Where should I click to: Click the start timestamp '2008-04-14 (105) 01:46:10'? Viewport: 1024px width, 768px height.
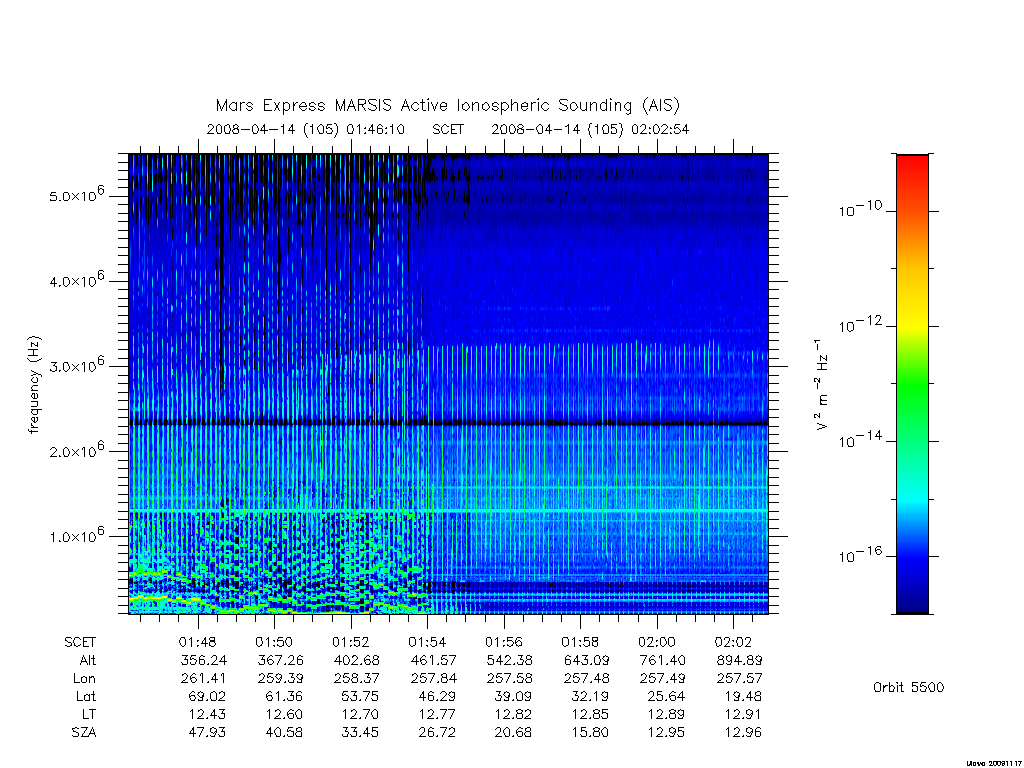[x=306, y=129]
